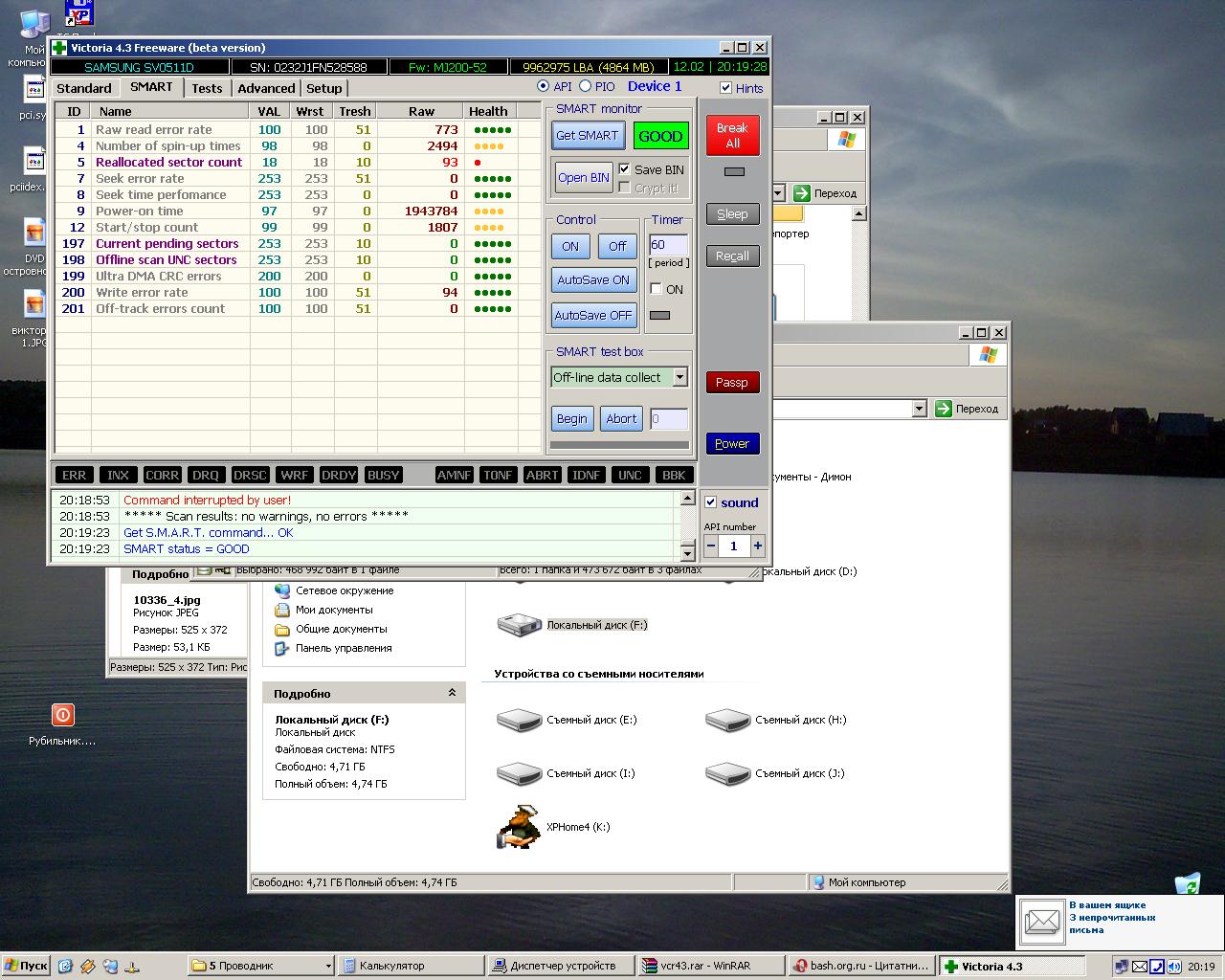The height and width of the screenshot is (980, 1225).
Task: Expand the SMART test box dropdown
Action: pyautogui.click(x=679, y=377)
